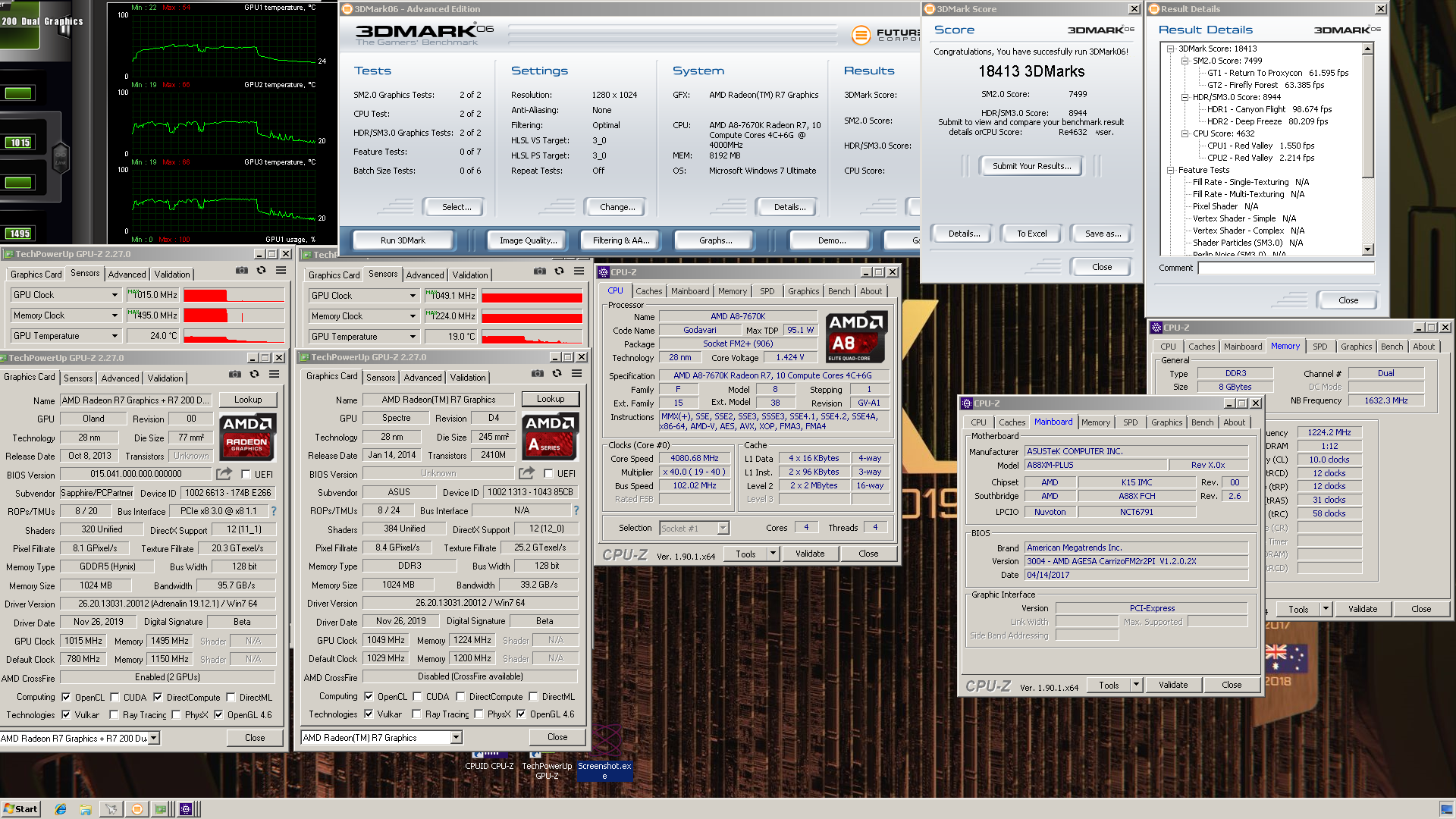Click Run 3DMark button
The width and height of the screenshot is (1456, 819).
click(x=403, y=240)
